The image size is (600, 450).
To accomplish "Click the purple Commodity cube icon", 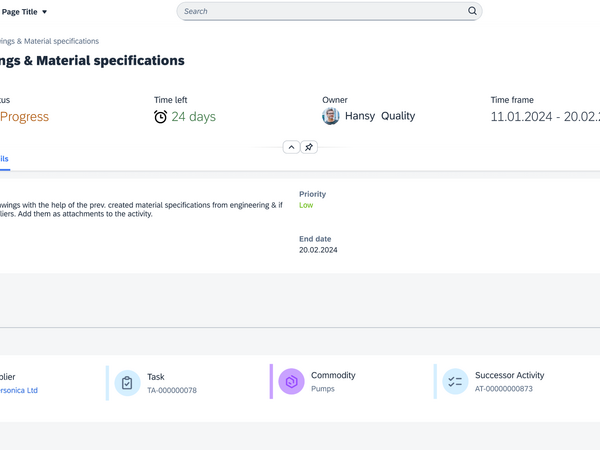I will [x=291, y=382].
